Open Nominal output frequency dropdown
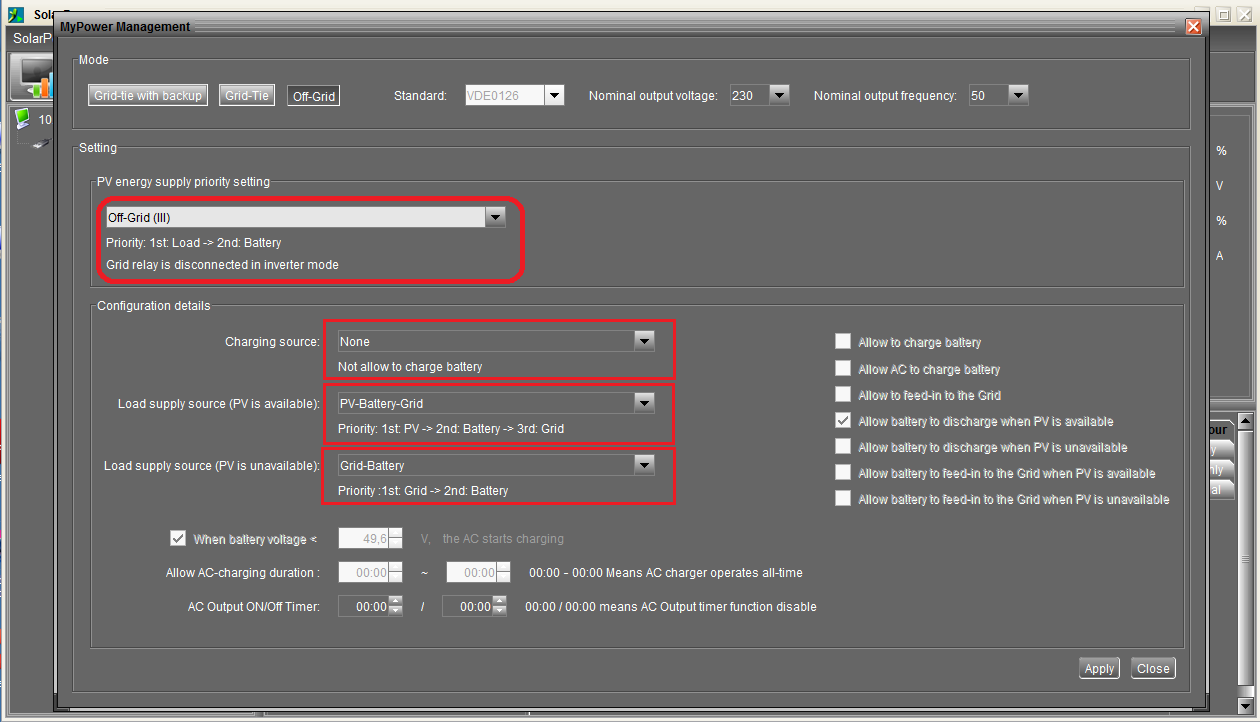The image size is (1260, 722). pyautogui.click(x=1018, y=96)
